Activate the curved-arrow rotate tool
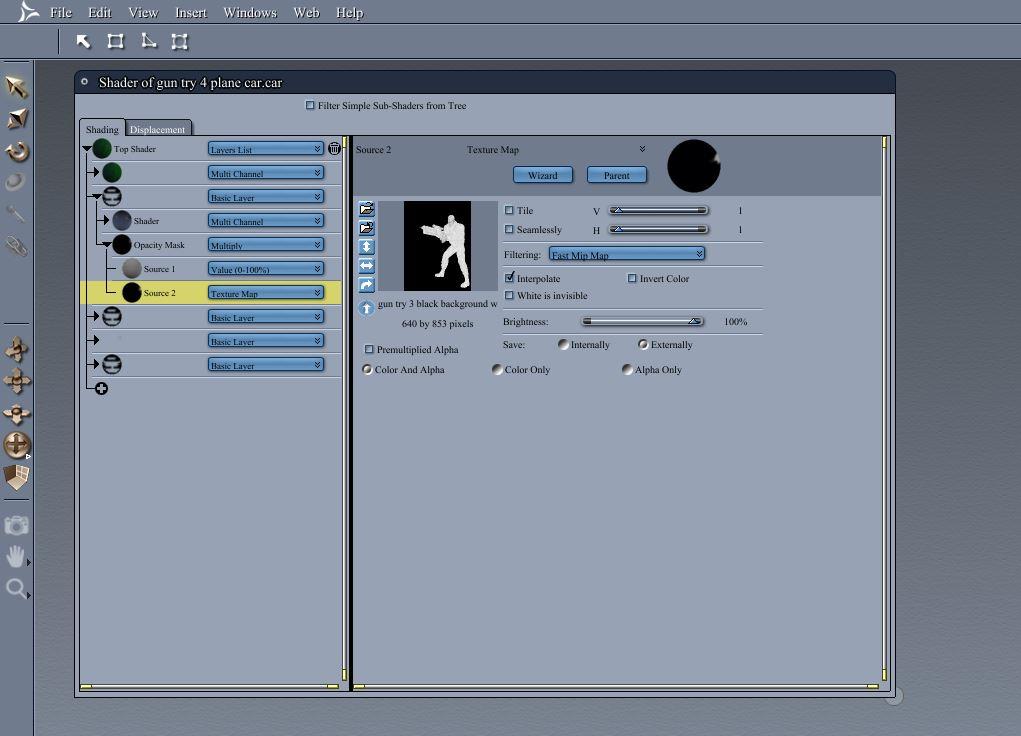The height and width of the screenshot is (736, 1021). [x=17, y=151]
